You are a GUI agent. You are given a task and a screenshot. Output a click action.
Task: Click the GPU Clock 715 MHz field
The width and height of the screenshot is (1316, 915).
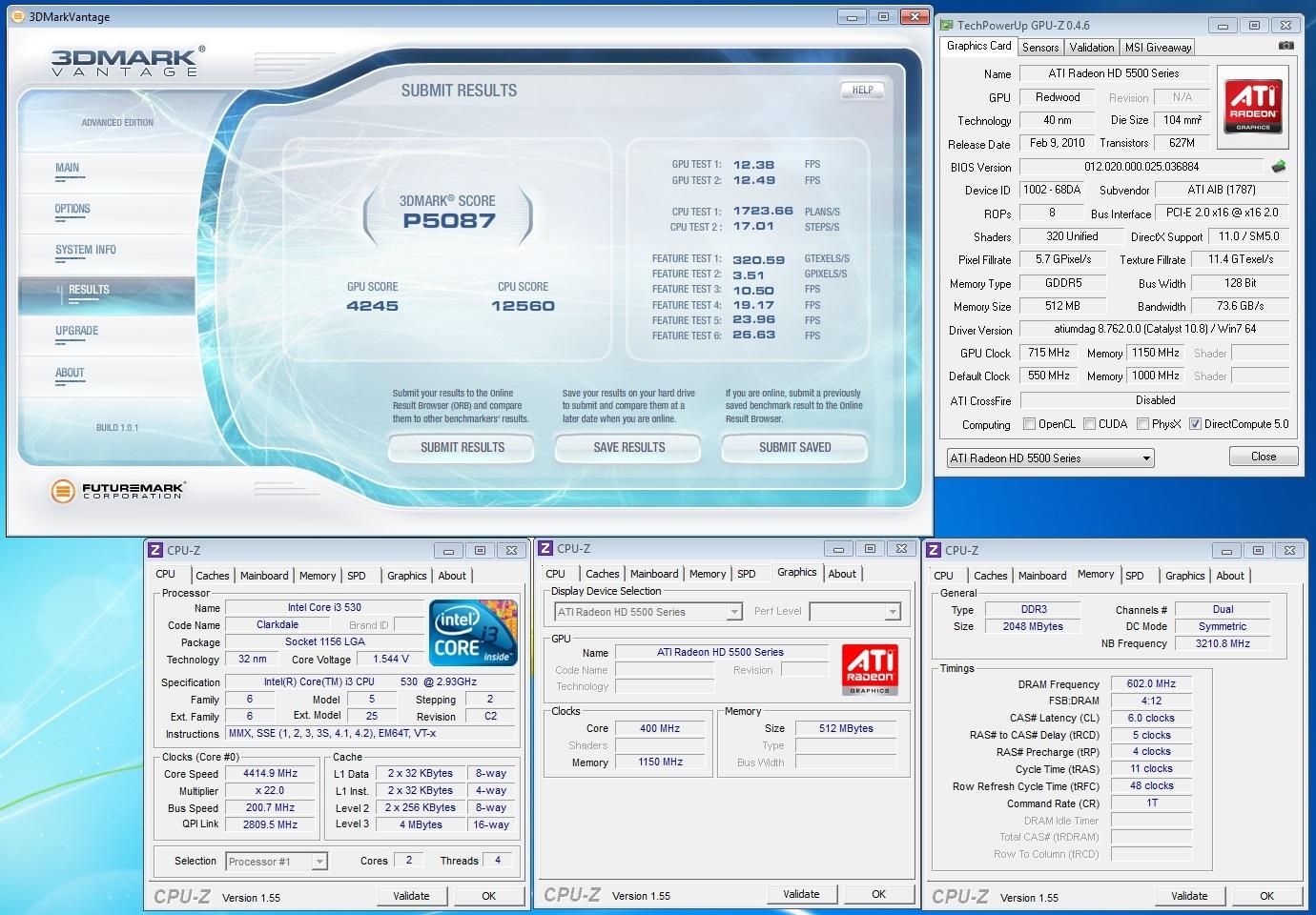click(x=1049, y=353)
